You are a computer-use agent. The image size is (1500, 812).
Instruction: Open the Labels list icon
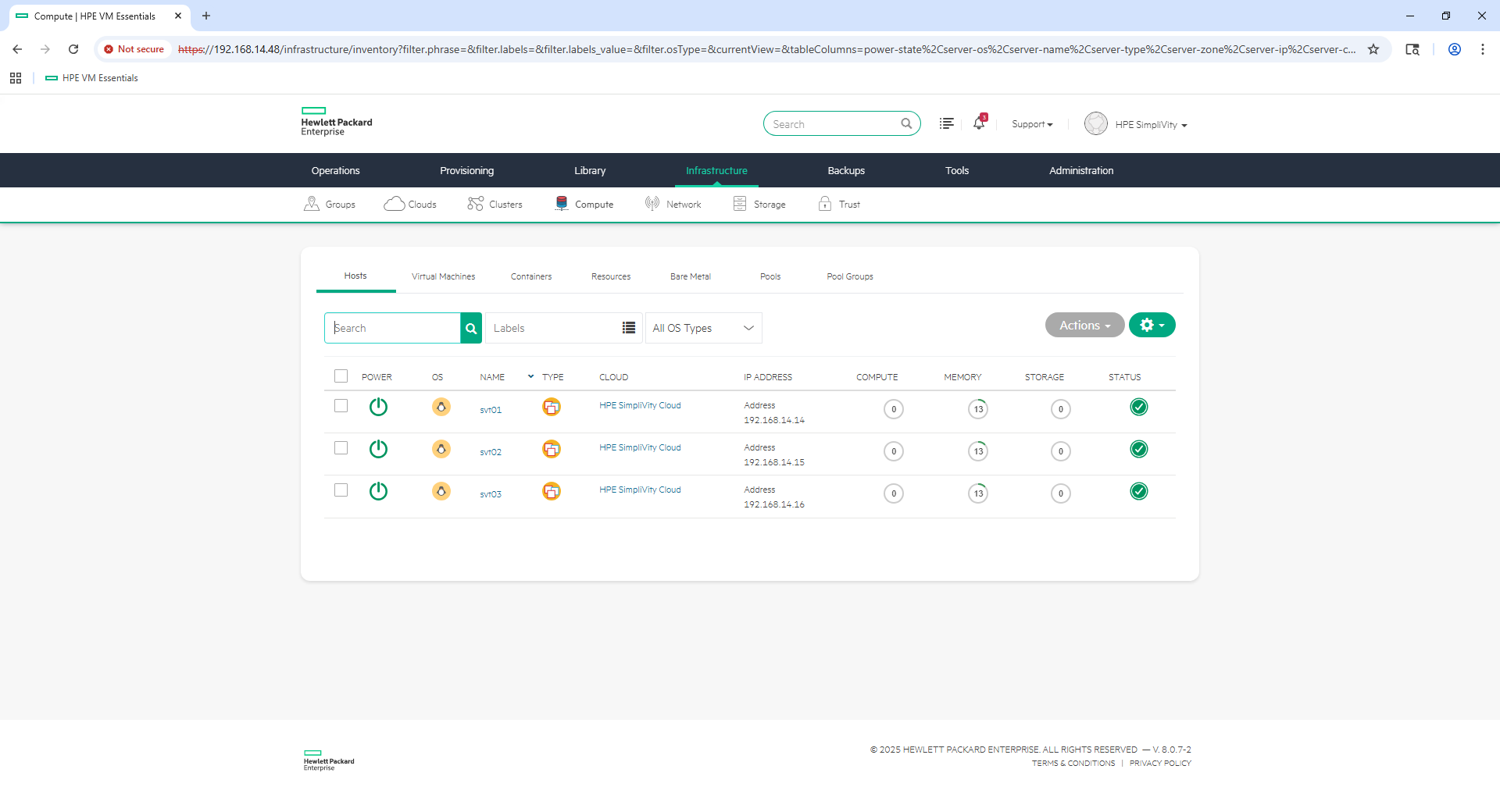click(x=628, y=328)
